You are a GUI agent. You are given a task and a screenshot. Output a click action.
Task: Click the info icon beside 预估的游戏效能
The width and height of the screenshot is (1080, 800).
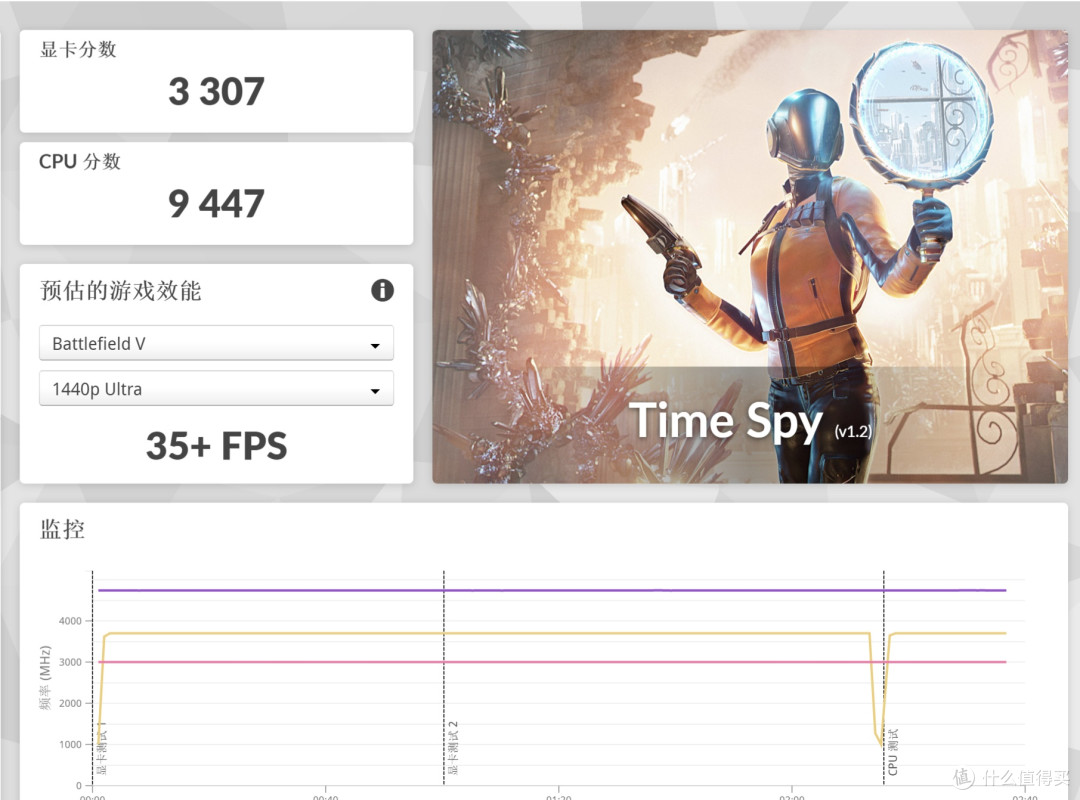382,290
